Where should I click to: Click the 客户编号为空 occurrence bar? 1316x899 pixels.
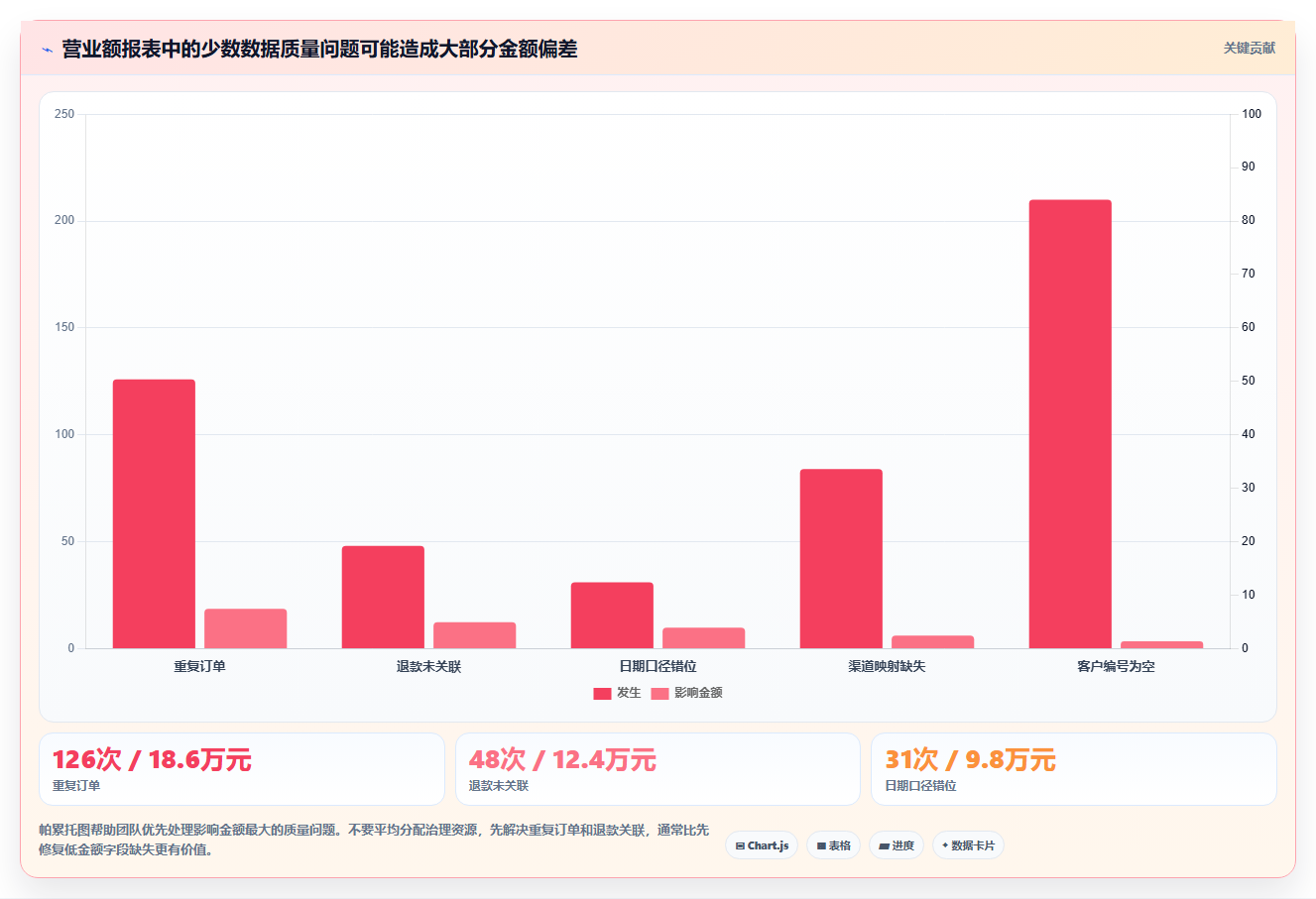pos(1070,424)
